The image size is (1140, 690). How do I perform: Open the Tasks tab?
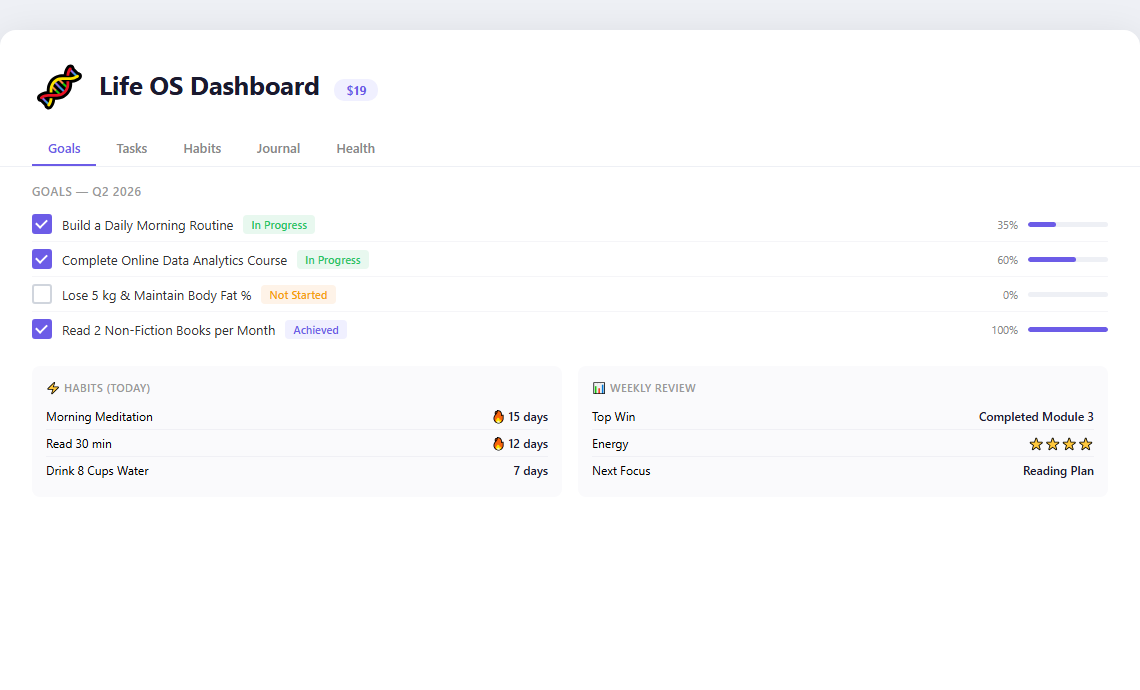click(x=132, y=148)
